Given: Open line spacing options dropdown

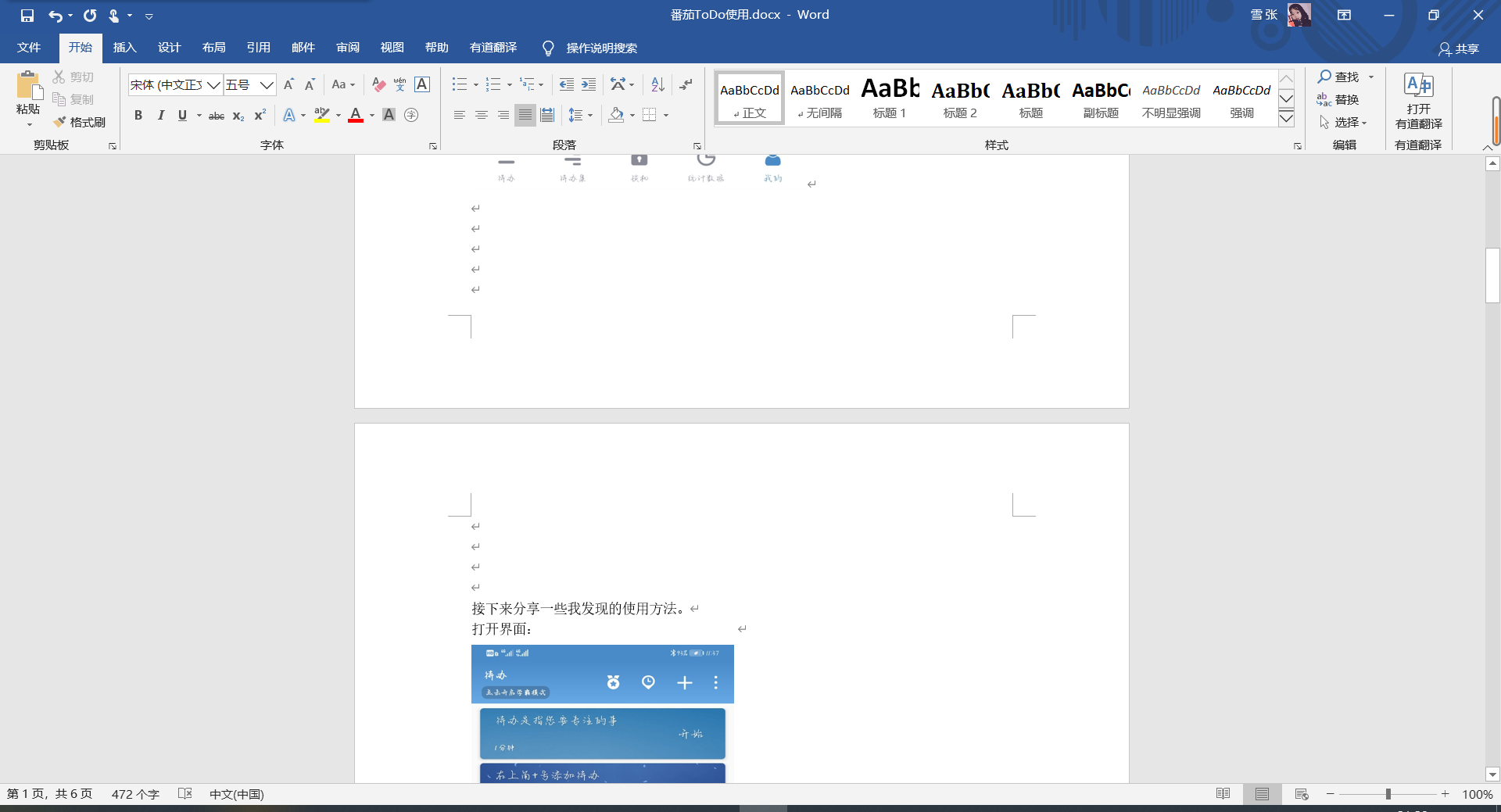Looking at the screenshot, I should 590,115.
